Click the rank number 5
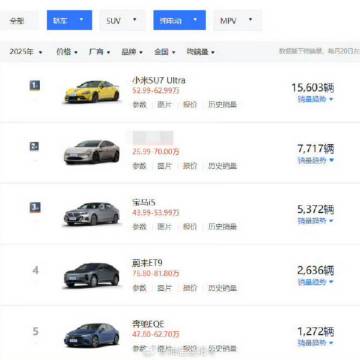This screenshot has width=360, height=360. pos(35,331)
